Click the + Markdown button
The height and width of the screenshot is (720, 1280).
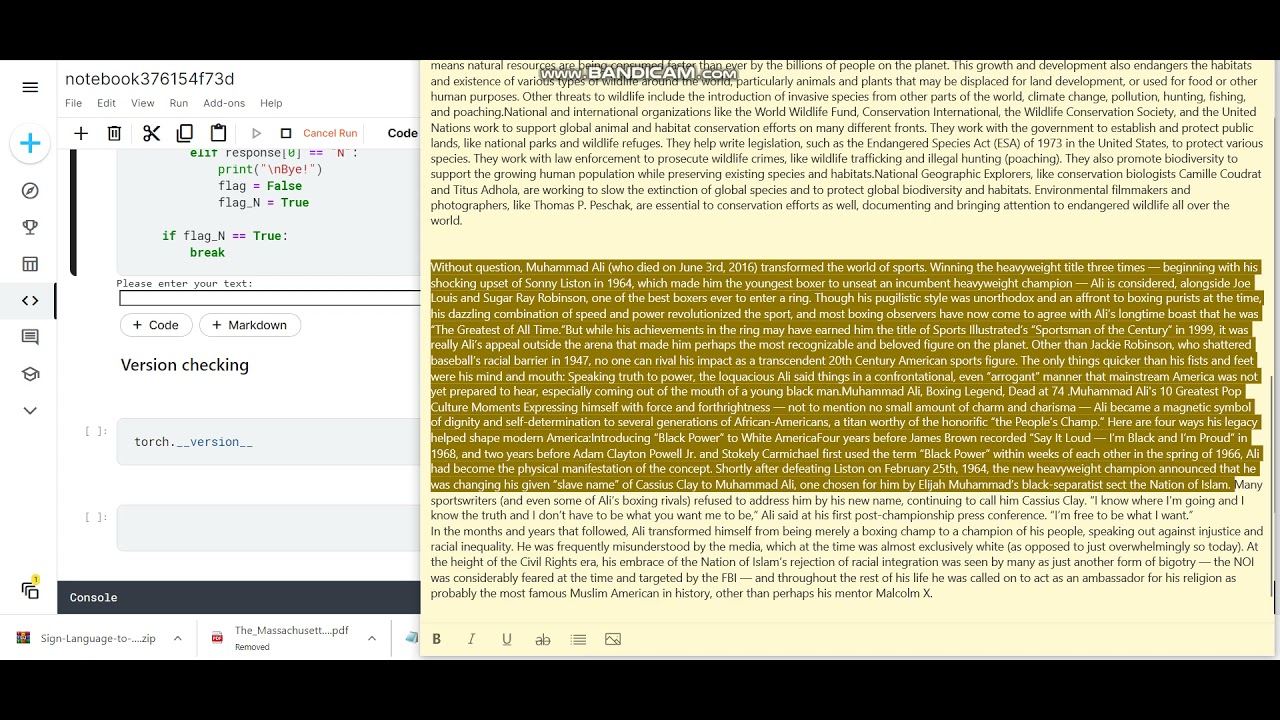pyautogui.click(x=250, y=325)
